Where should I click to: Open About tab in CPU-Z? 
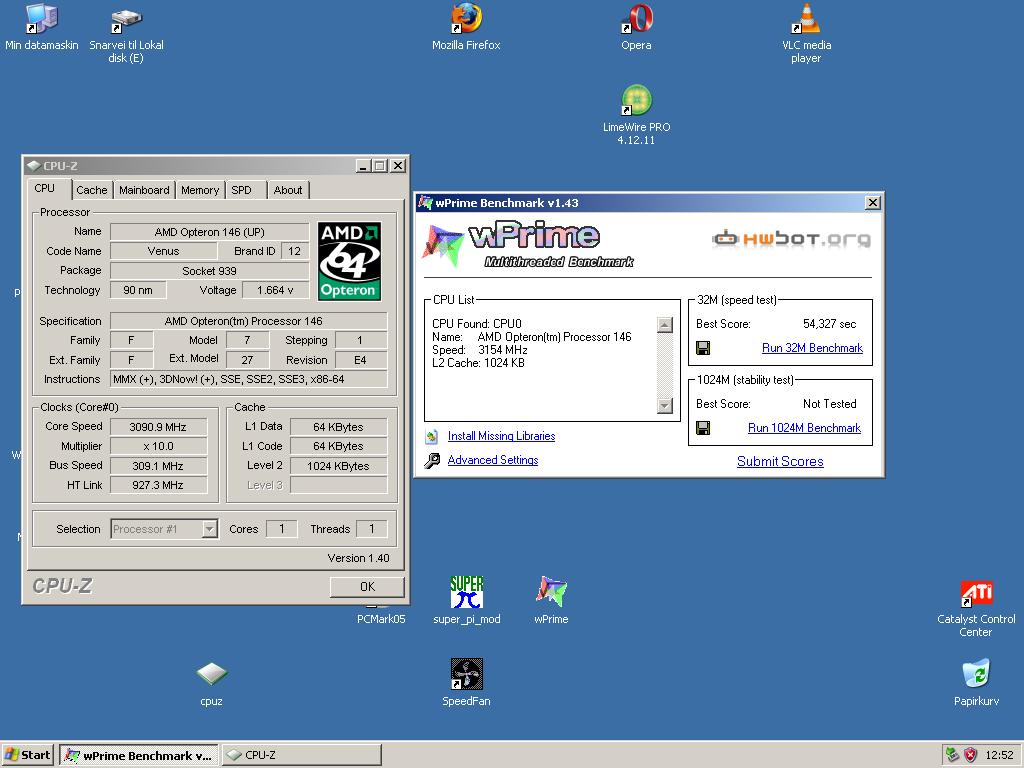(x=288, y=190)
